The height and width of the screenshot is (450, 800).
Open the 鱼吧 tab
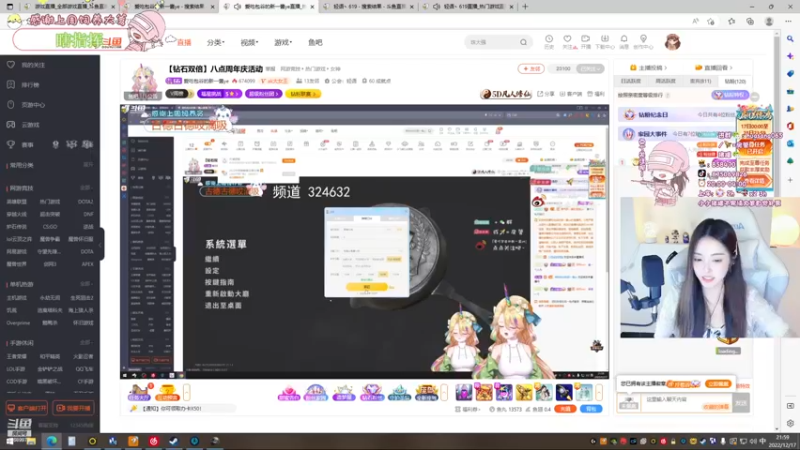pos(315,42)
